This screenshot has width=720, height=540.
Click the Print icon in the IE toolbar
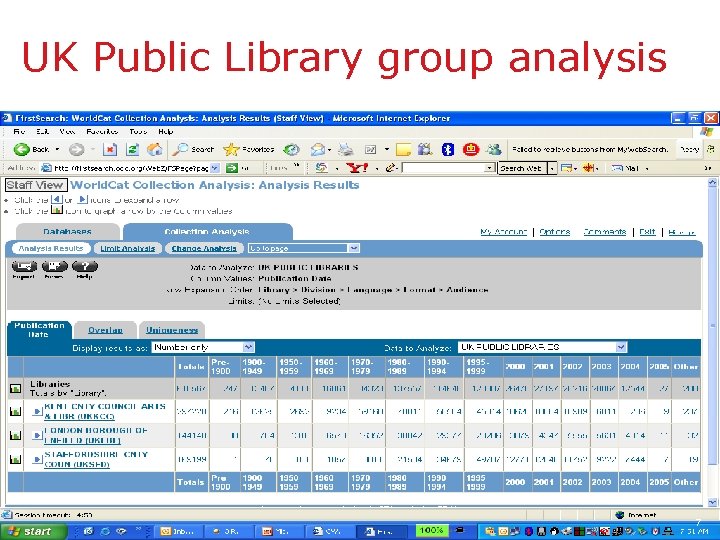click(x=346, y=149)
